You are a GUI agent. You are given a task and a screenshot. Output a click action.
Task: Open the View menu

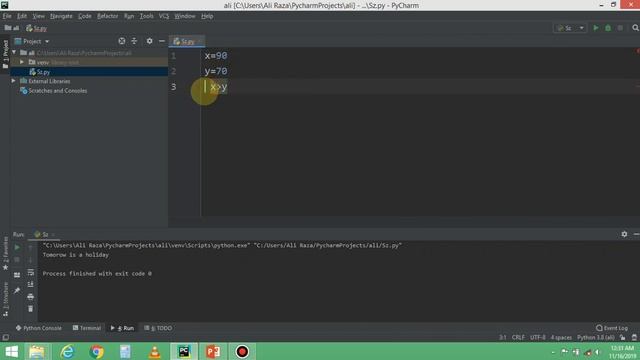[38, 16]
